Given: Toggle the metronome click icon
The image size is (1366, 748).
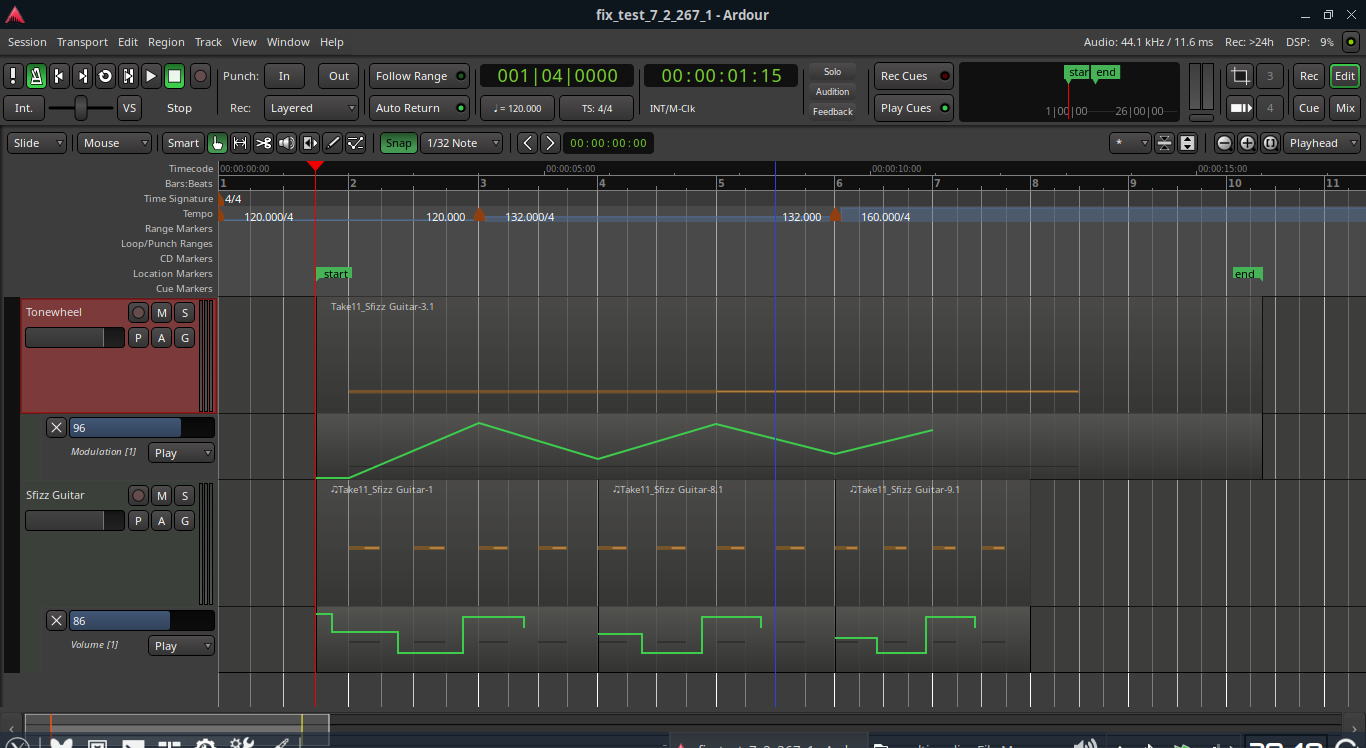Looking at the screenshot, I should (36, 76).
